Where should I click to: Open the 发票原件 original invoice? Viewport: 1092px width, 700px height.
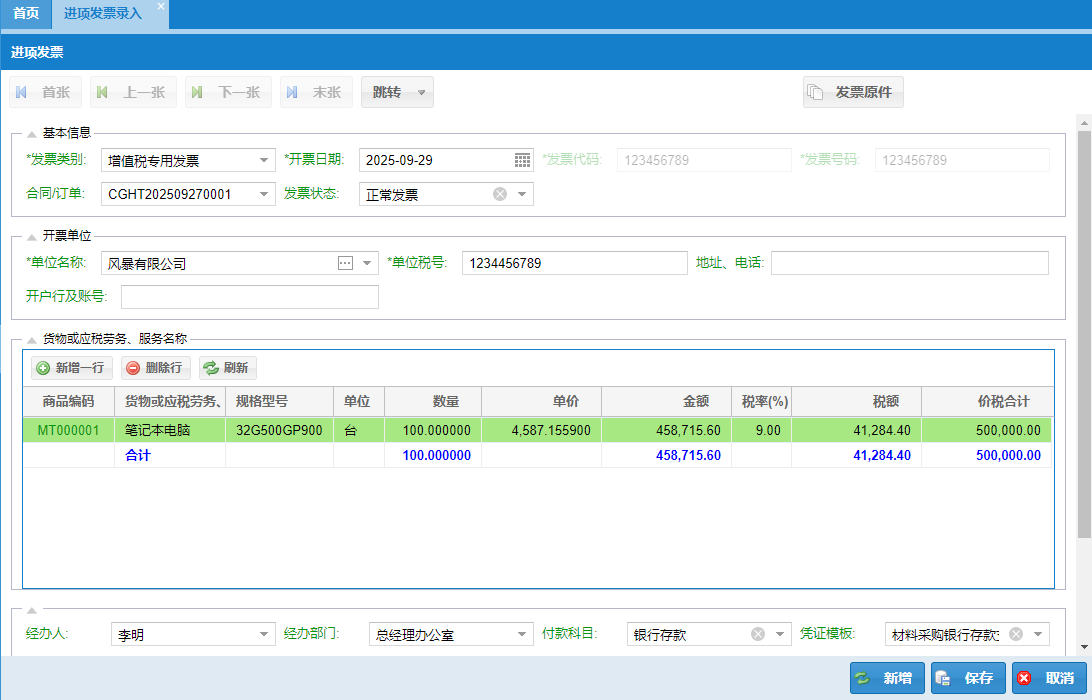coord(853,92)
